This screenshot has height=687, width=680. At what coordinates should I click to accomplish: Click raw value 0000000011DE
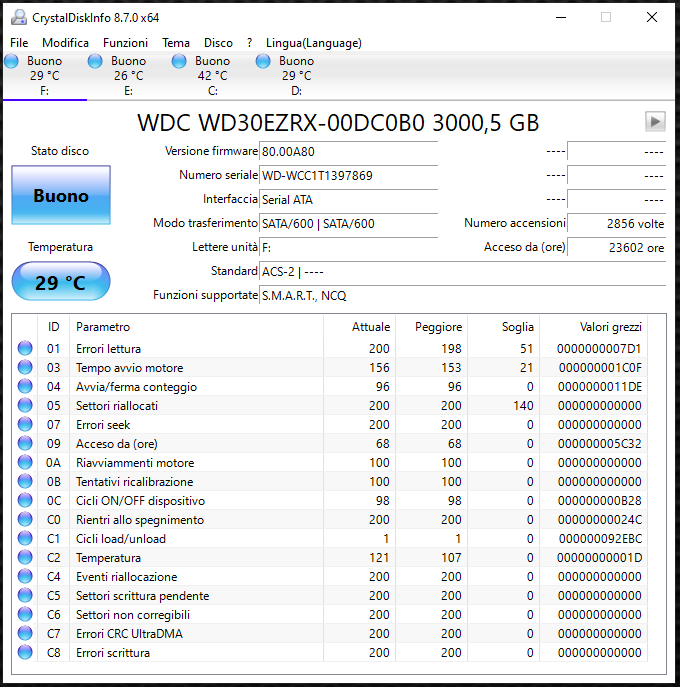(600, 387)
